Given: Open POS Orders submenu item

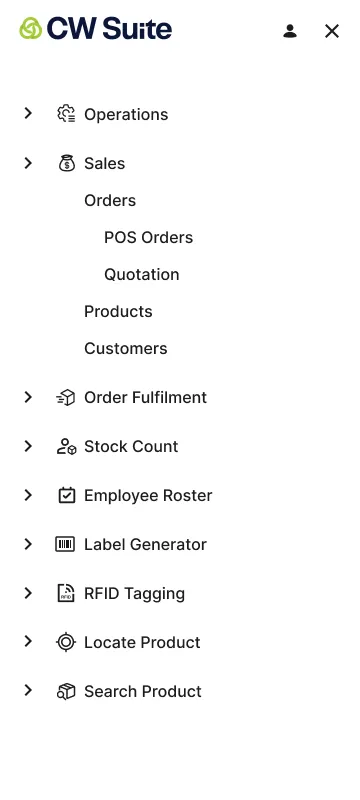Looking at the screenshot, I should pos(148,237).
